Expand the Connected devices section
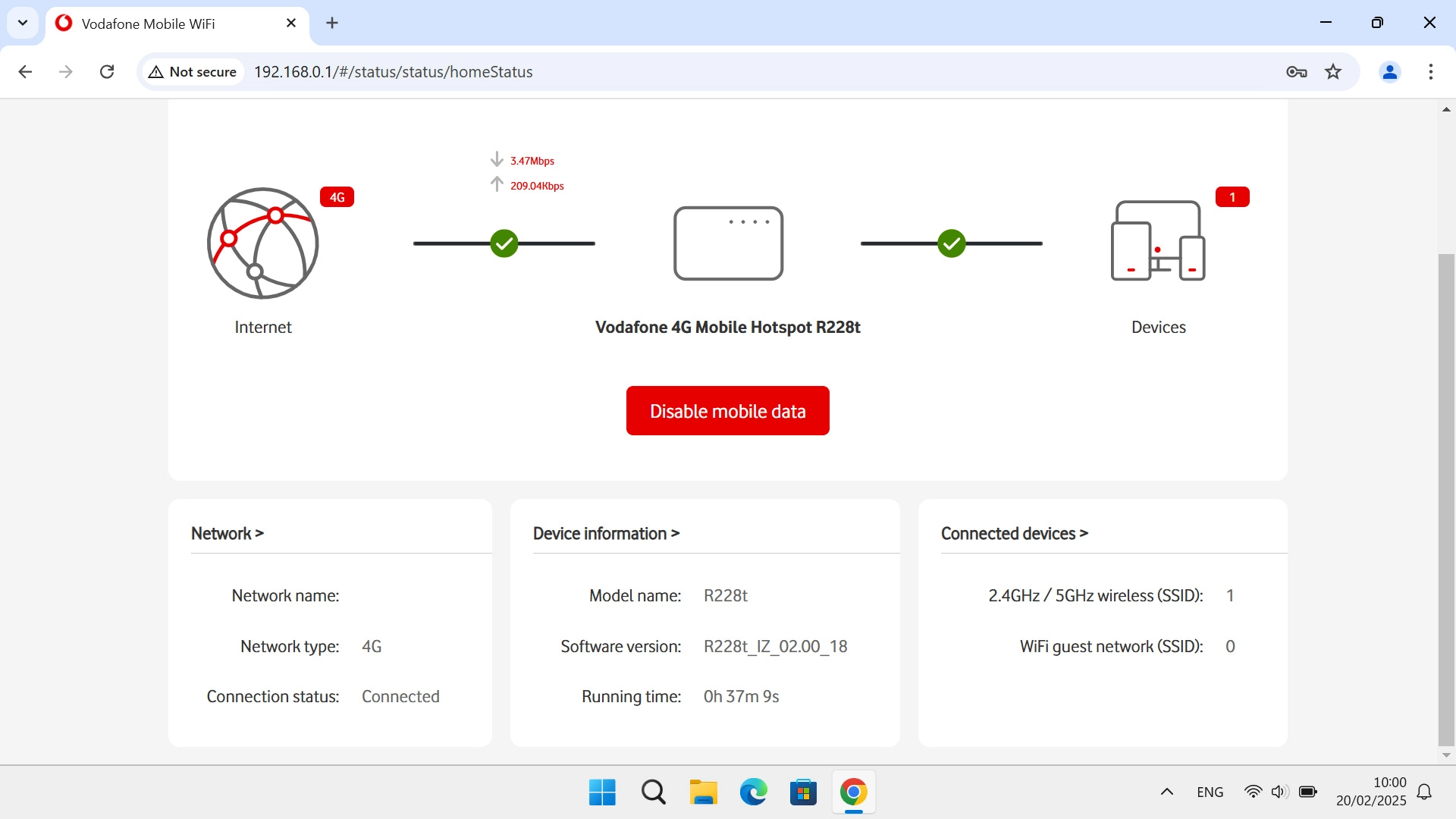 click(x=1015, y=533)
